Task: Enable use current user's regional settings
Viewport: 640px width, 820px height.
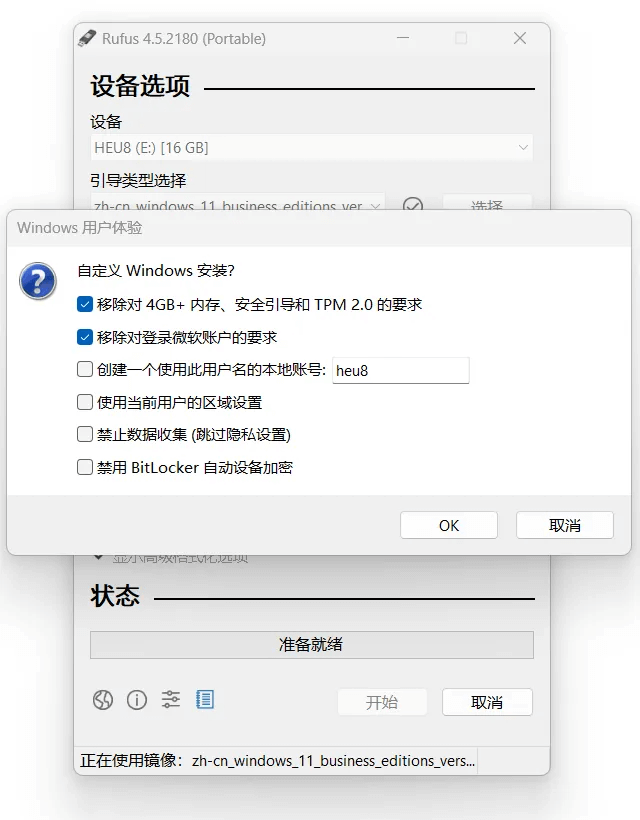Action: [x=85, y=402]
